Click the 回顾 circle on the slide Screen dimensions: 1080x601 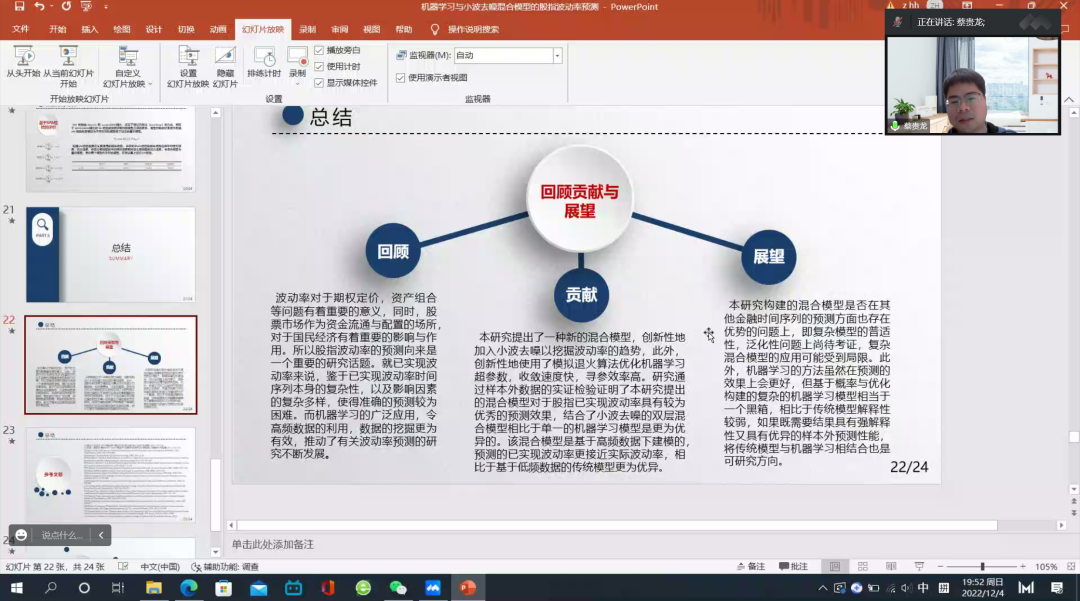[393, 251]
